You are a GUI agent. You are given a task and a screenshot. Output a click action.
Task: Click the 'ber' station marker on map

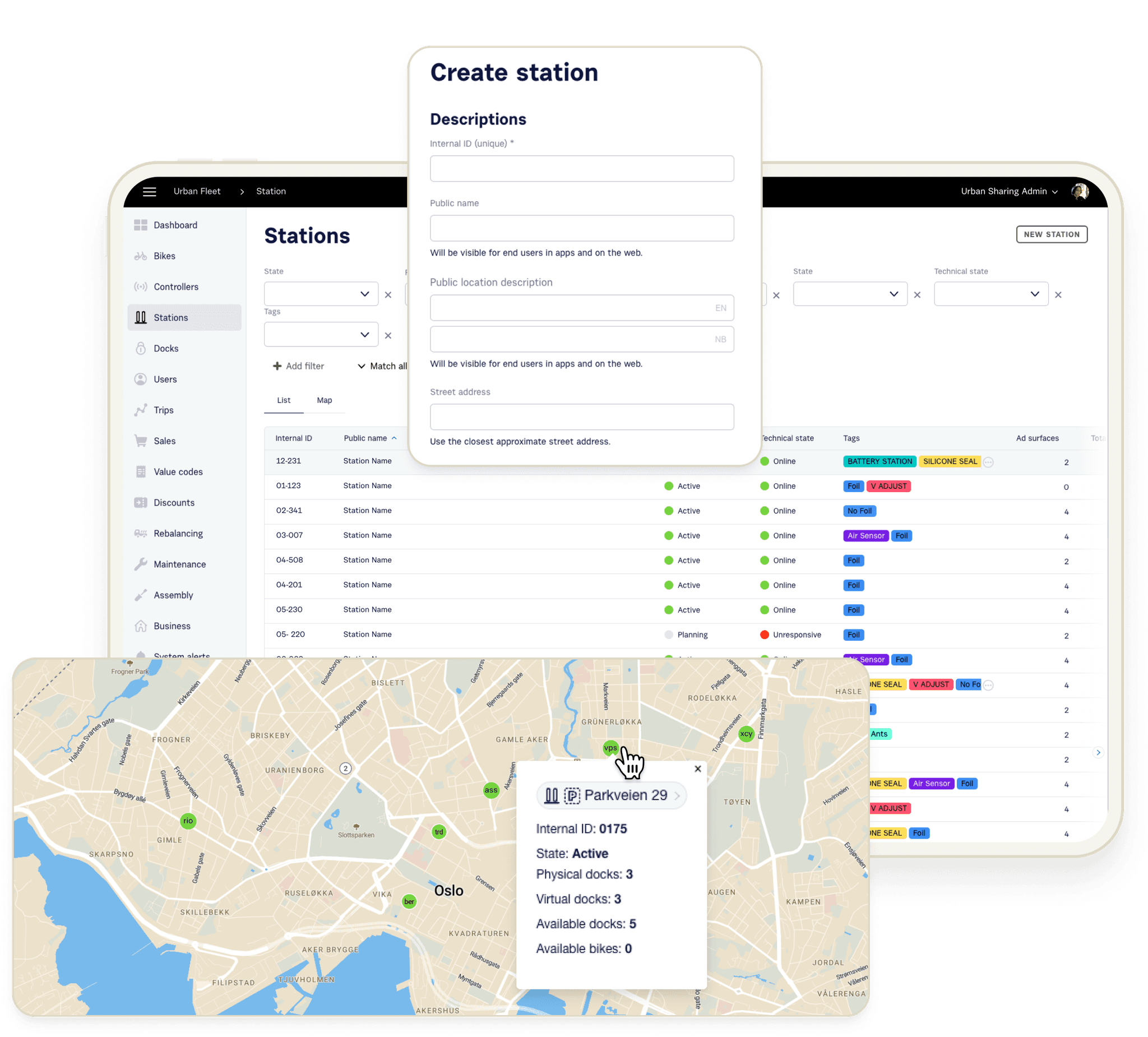tap(409, 901)
